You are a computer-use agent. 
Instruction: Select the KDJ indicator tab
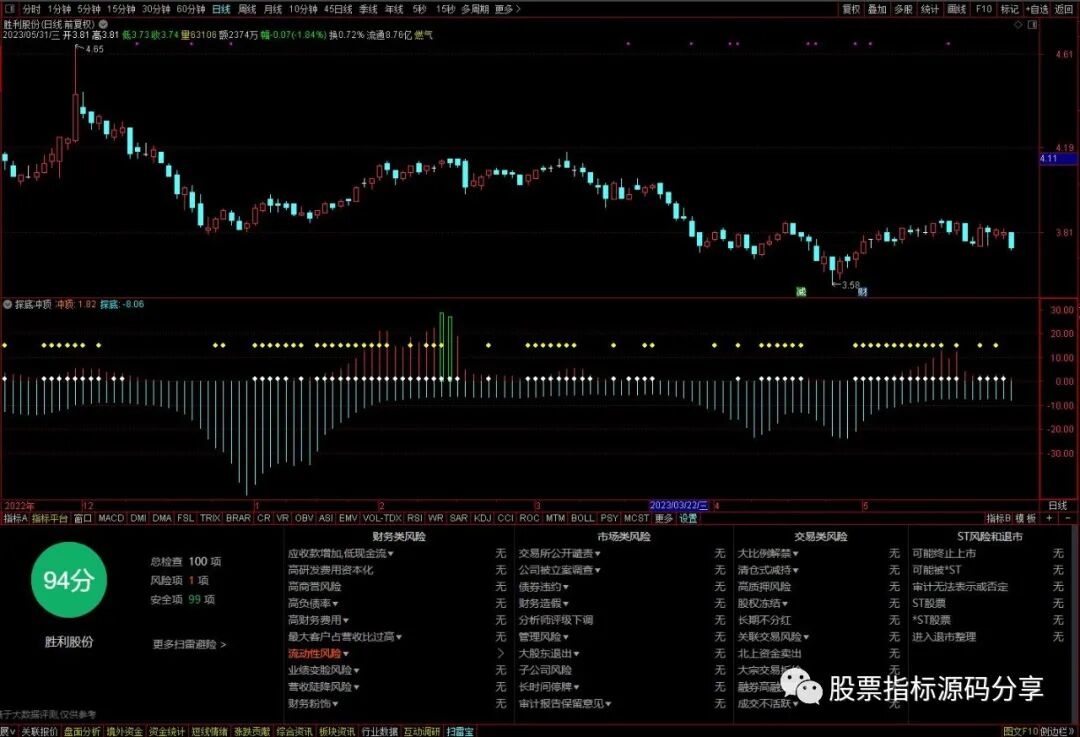pos(482,518)
